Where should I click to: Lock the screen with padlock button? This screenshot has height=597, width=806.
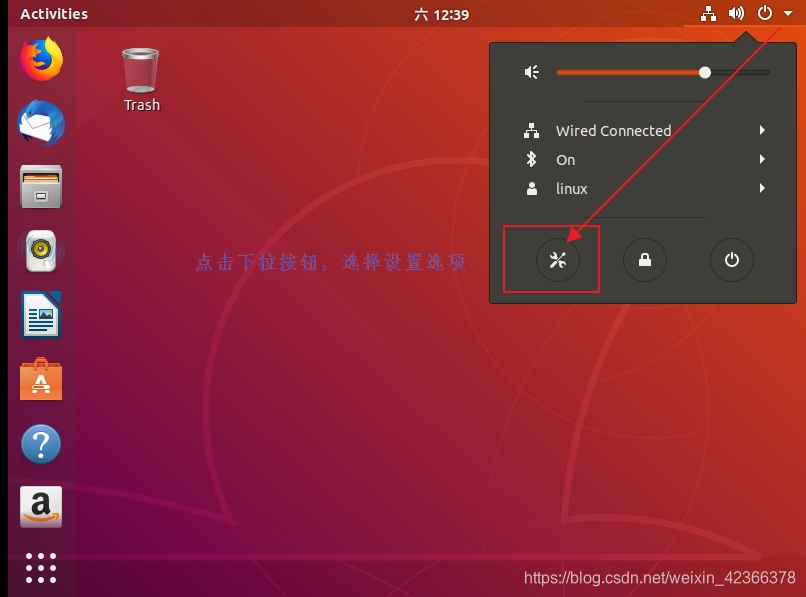tap(645, 260)
